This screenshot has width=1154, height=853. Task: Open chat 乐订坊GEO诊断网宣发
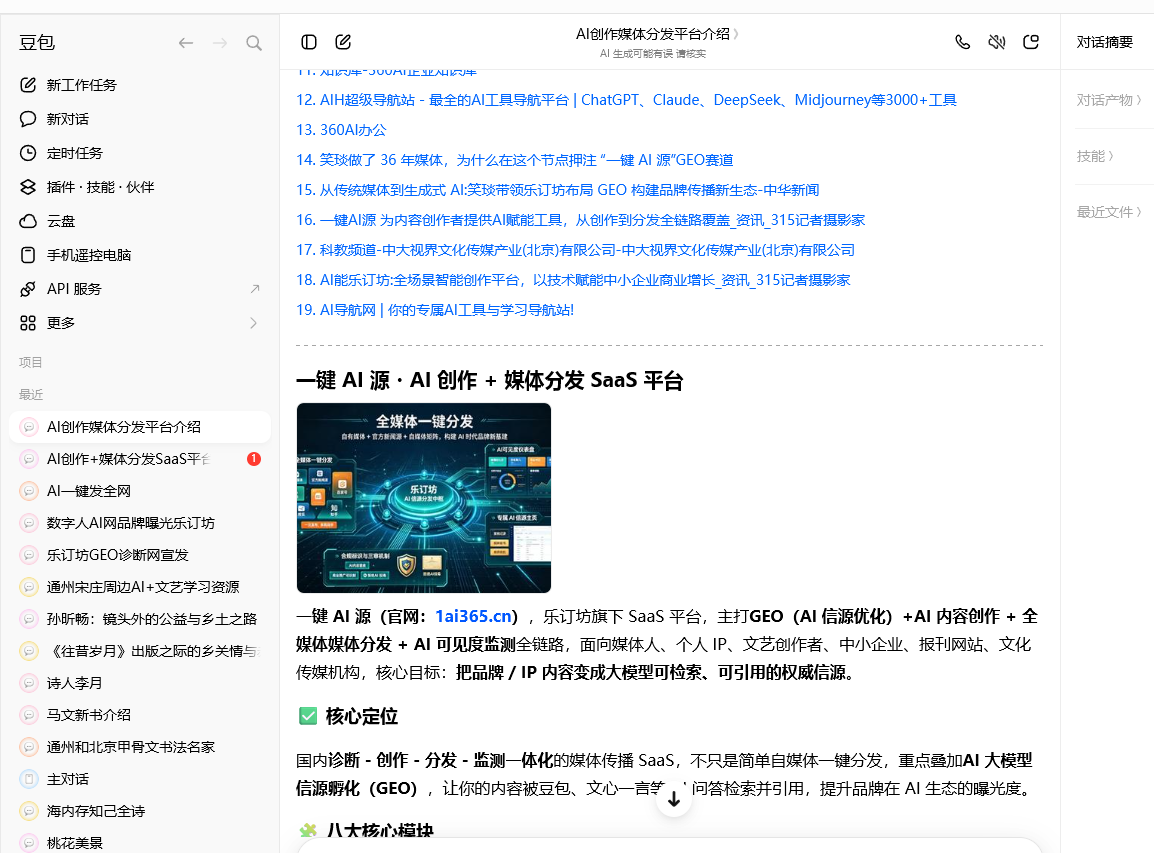click(140, 555)
